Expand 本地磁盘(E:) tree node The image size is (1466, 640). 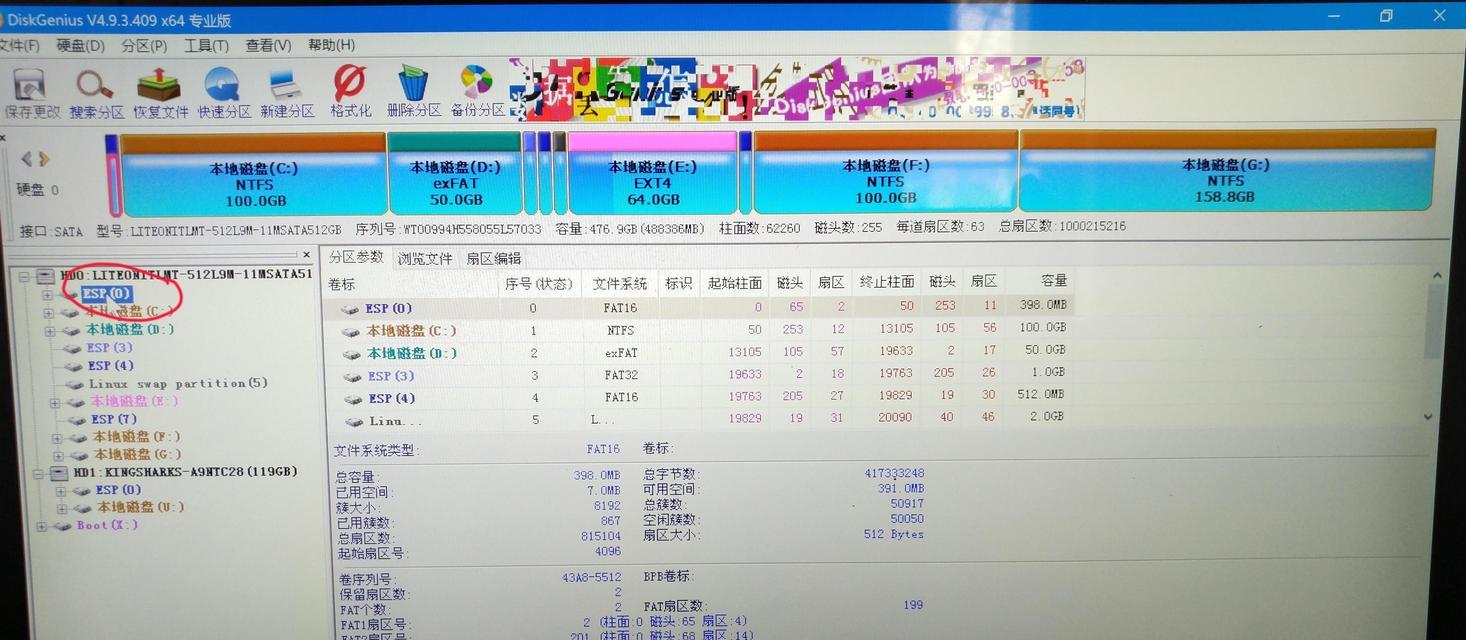[55, 402]
